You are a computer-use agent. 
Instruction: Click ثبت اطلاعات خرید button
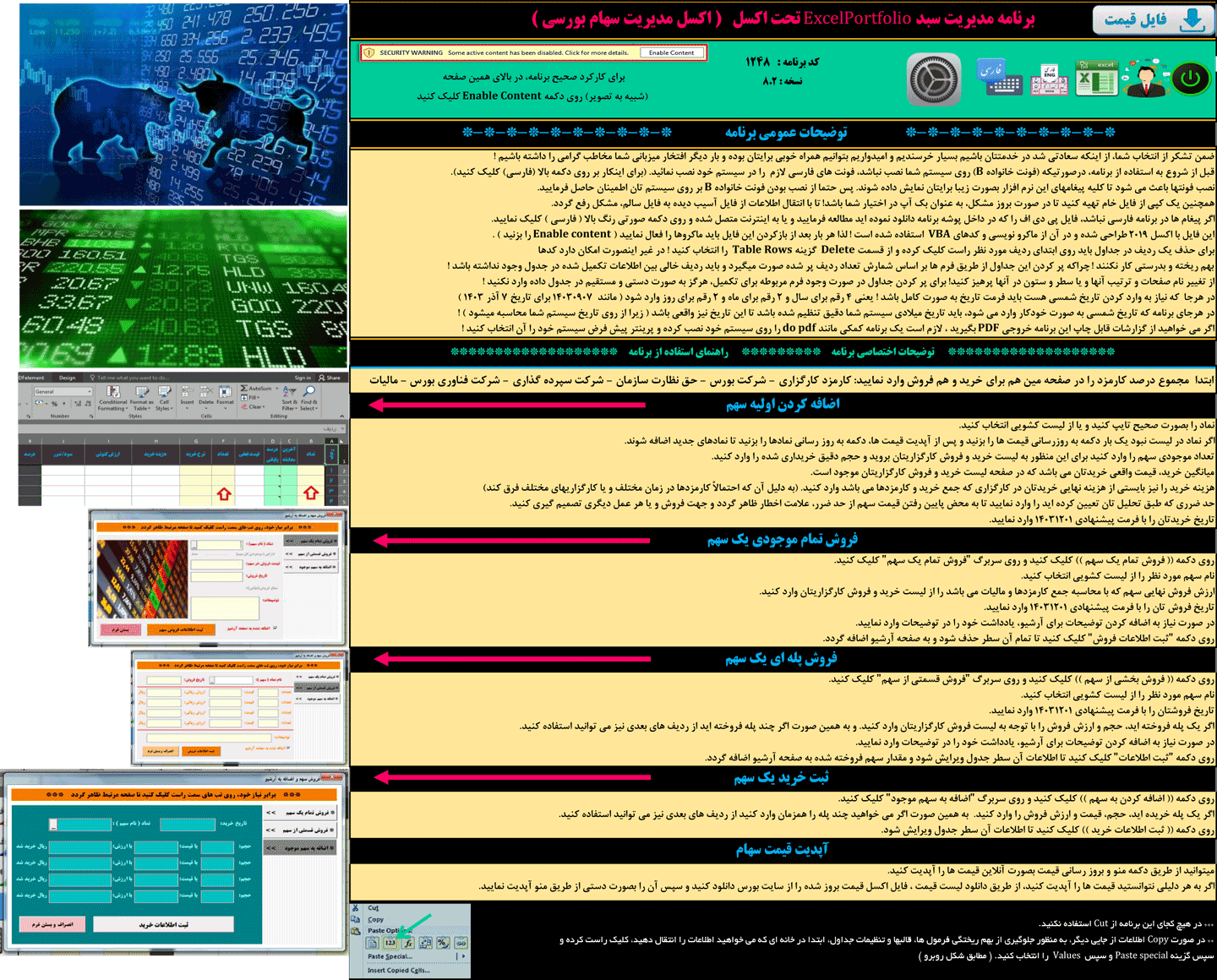click(164, 924)
